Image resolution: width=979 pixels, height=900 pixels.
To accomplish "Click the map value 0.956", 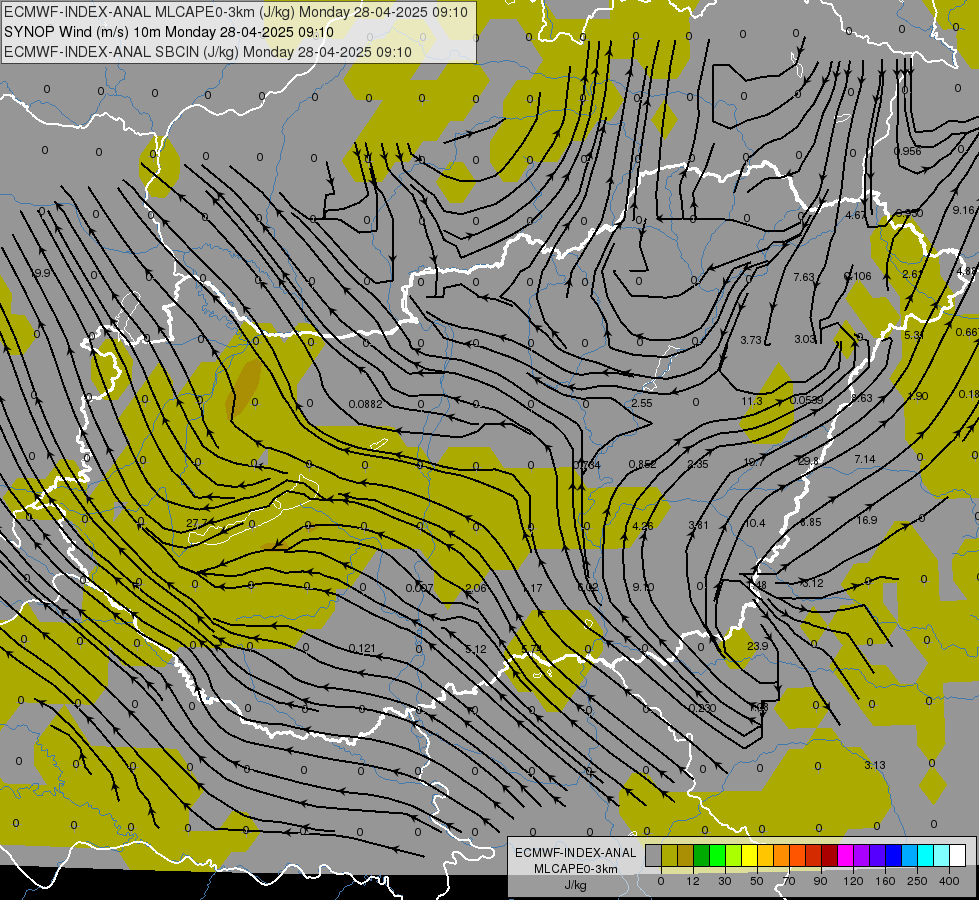I will (x=907, y=151).
